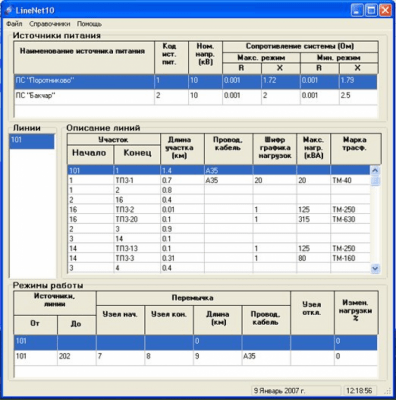
Task: Click Конец column header
Action: 137,154
